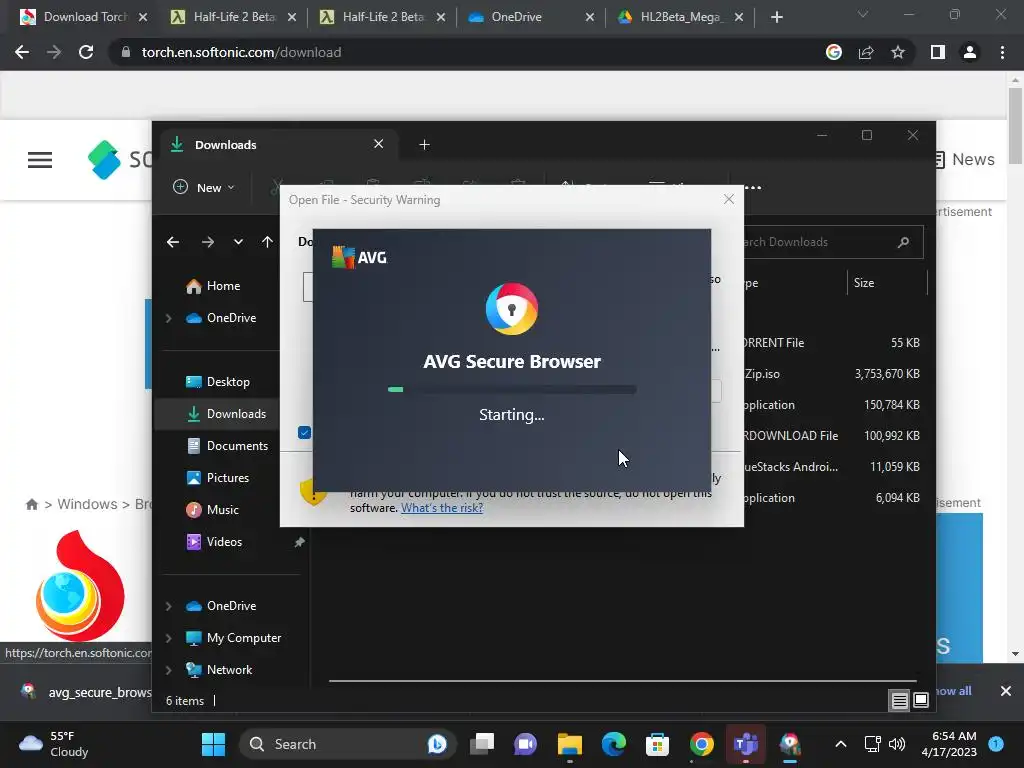Switch to the OneDrive Chrome tab
This screenshot has height=768, width=1024.
[x=530, y=17]
